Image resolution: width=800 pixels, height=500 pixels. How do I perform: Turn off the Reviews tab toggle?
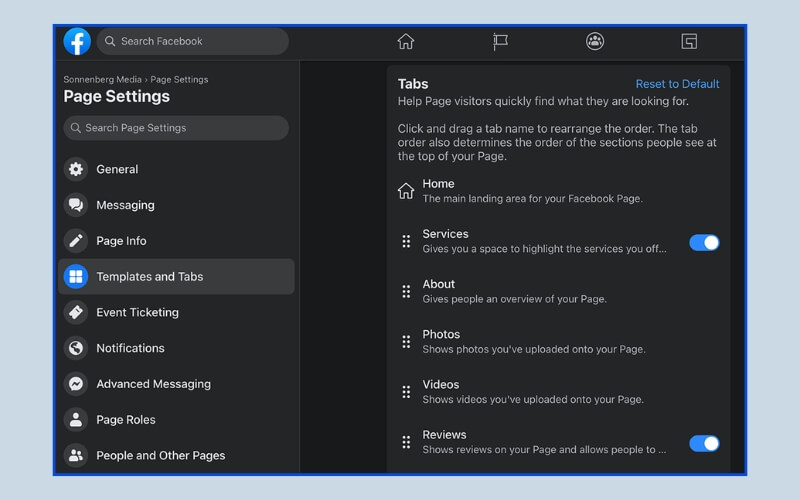(704, 443)
